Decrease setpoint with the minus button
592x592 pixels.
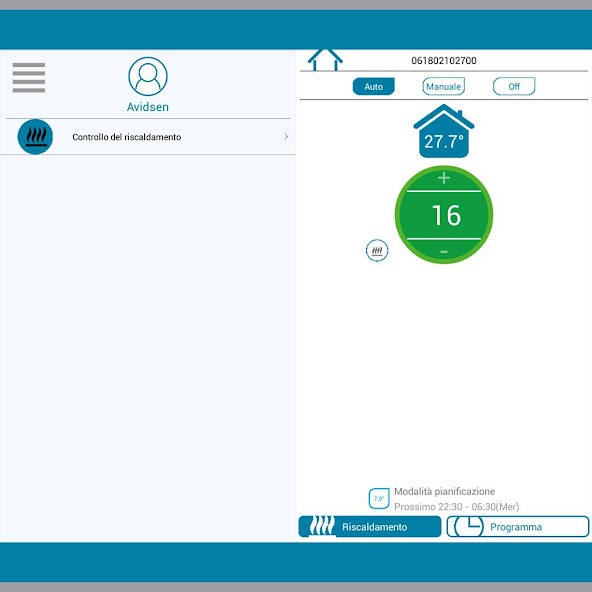pos(444,251)
